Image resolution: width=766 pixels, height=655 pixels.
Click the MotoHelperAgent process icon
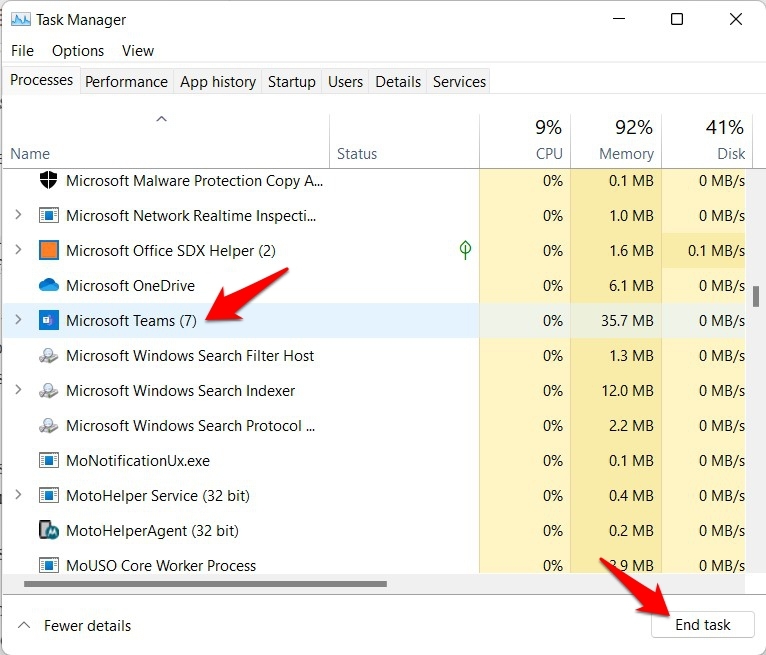pyautogui.click(x=49, y=531)
